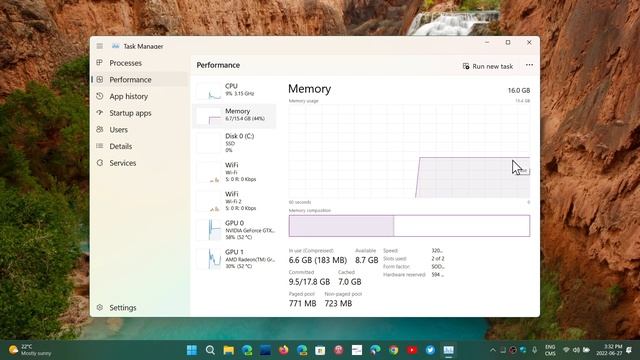Click the Cached 7.0 GB value
The height and width of the screenshot is (360, 640).
point(350,282)
